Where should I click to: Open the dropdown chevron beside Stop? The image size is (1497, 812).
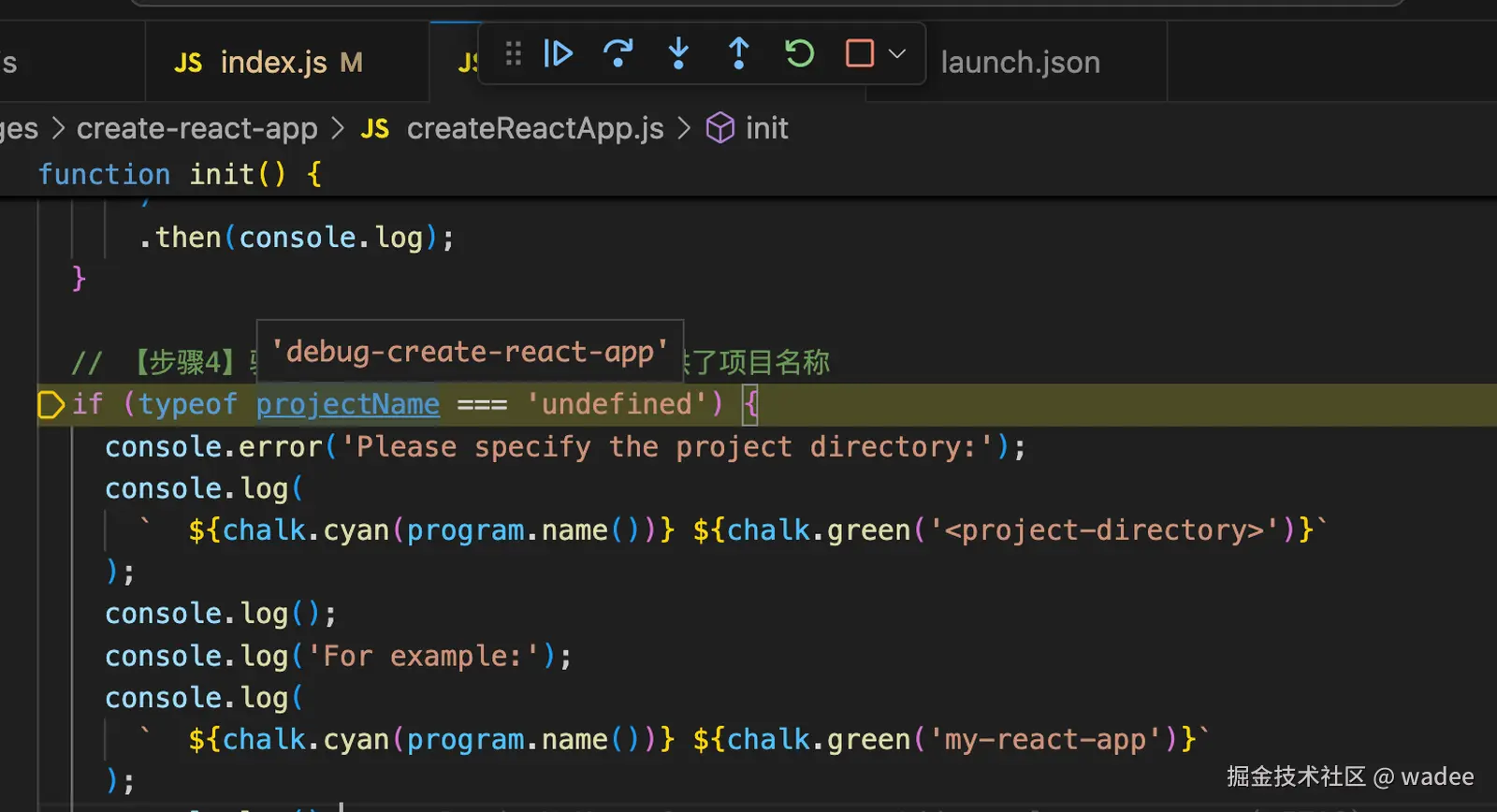pos(897,54)
